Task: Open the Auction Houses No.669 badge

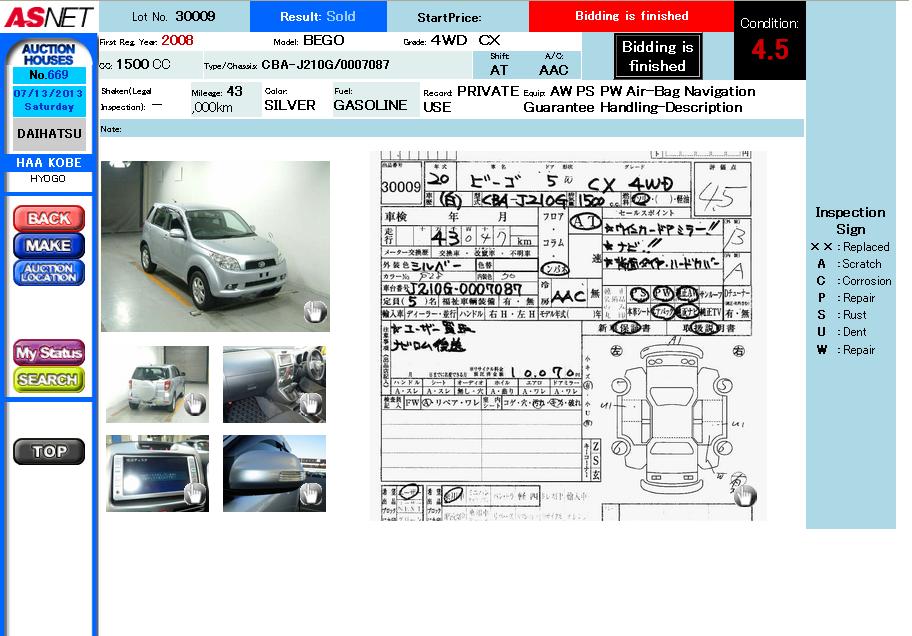Action: click(x=48, y=61)
